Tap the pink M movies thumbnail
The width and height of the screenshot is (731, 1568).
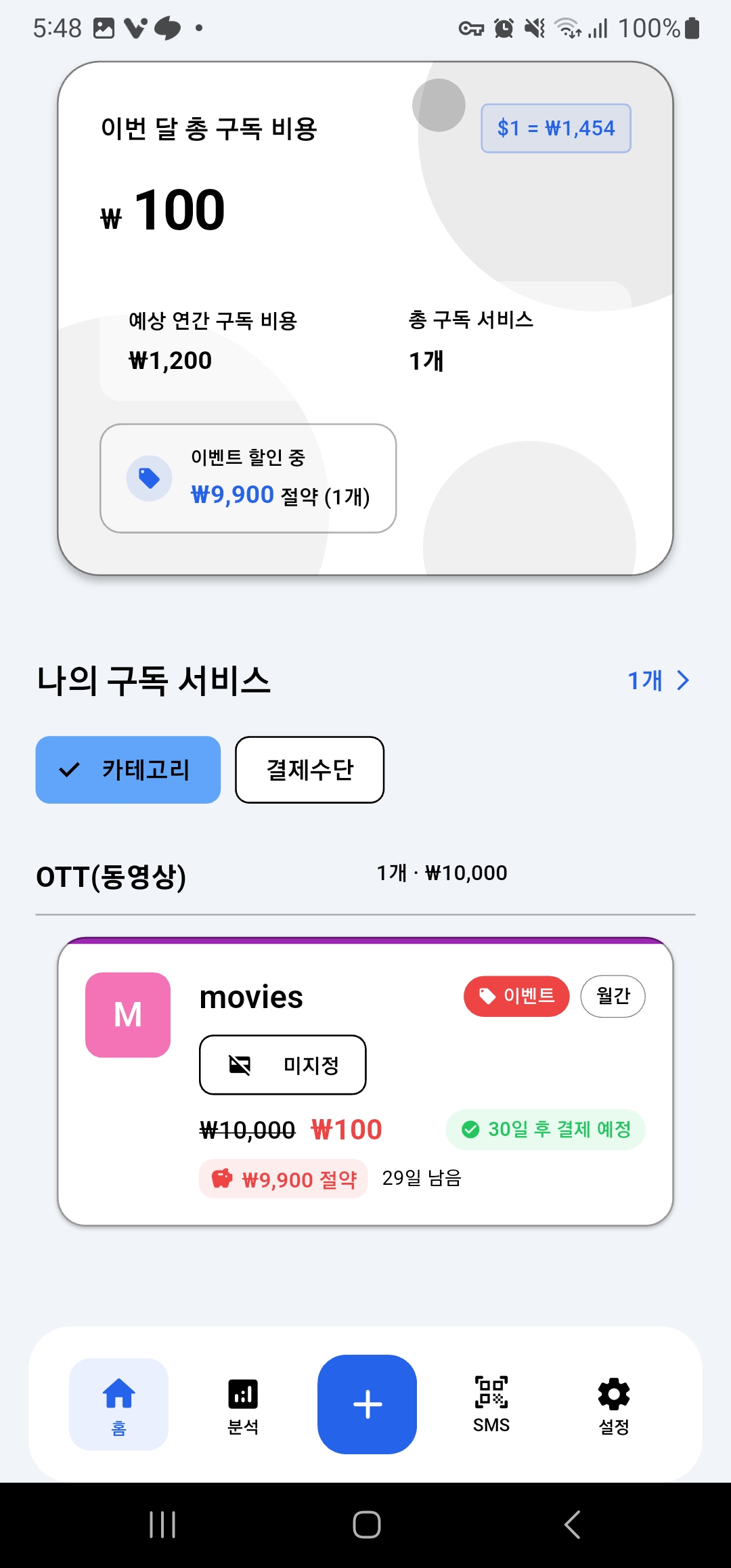(128, 1014)
